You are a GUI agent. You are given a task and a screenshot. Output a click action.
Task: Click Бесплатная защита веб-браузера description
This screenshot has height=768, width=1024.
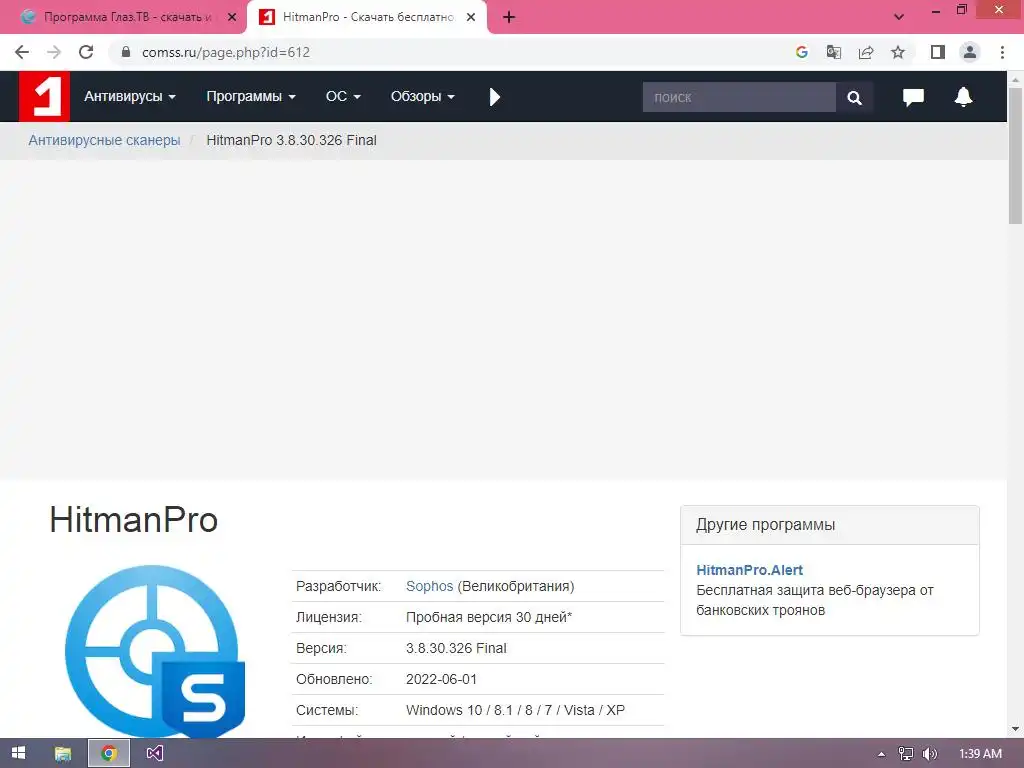point(814,600)
